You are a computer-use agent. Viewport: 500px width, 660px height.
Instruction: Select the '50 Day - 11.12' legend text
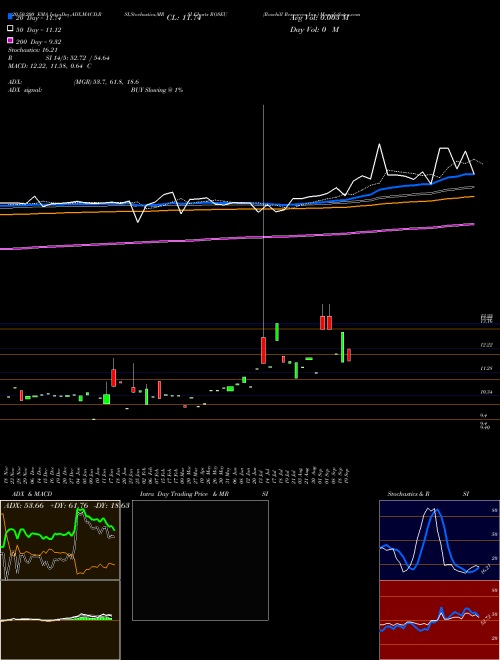[x=38, y=30]
